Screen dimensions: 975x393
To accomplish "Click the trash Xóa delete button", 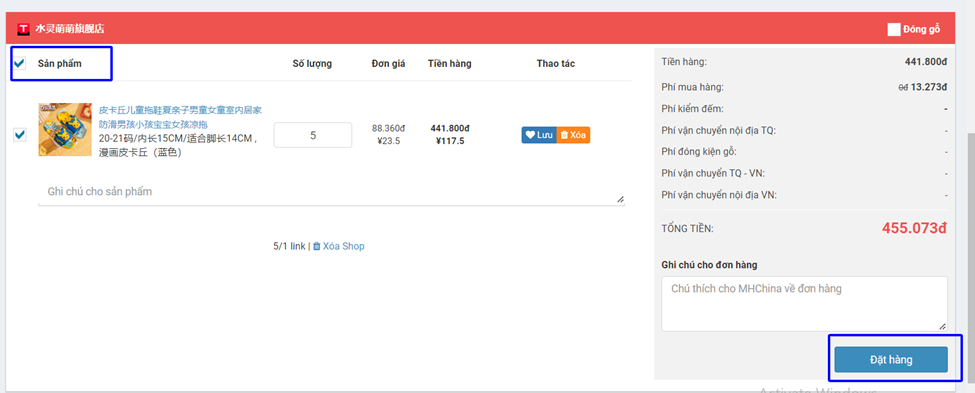I will pos(573,135).
